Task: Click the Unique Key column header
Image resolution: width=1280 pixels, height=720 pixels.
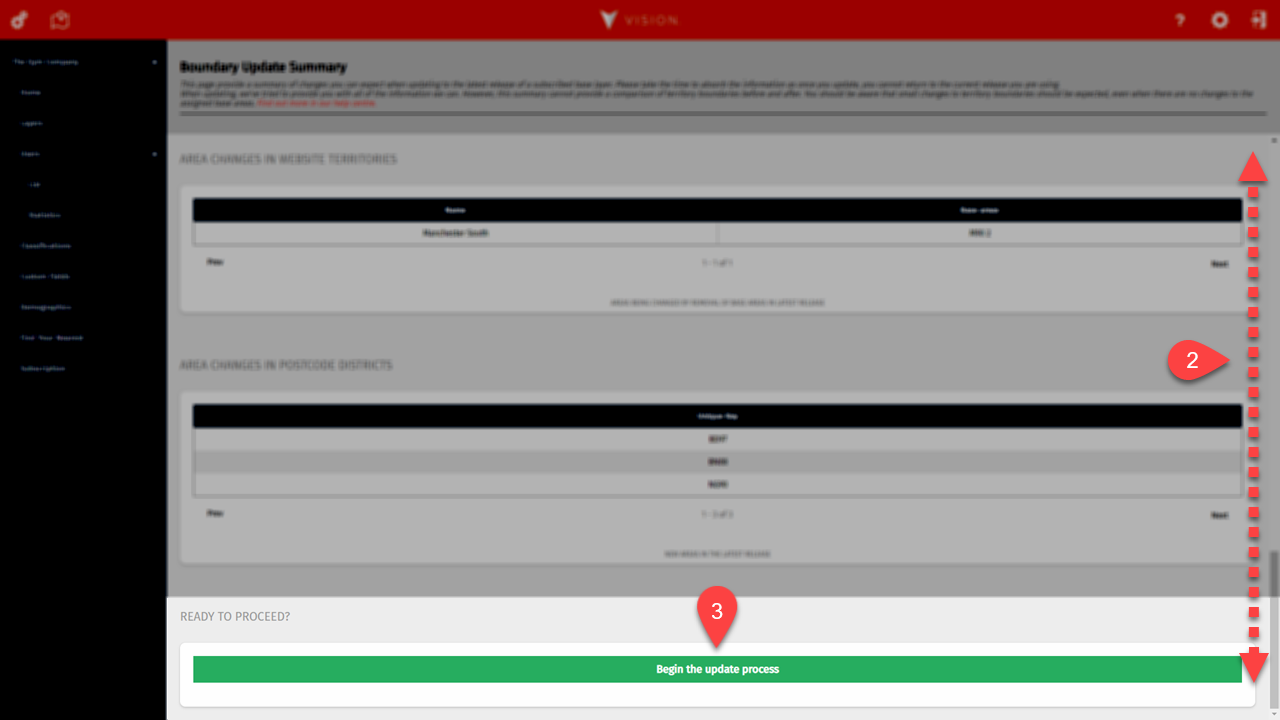Action: pos(717,416)
